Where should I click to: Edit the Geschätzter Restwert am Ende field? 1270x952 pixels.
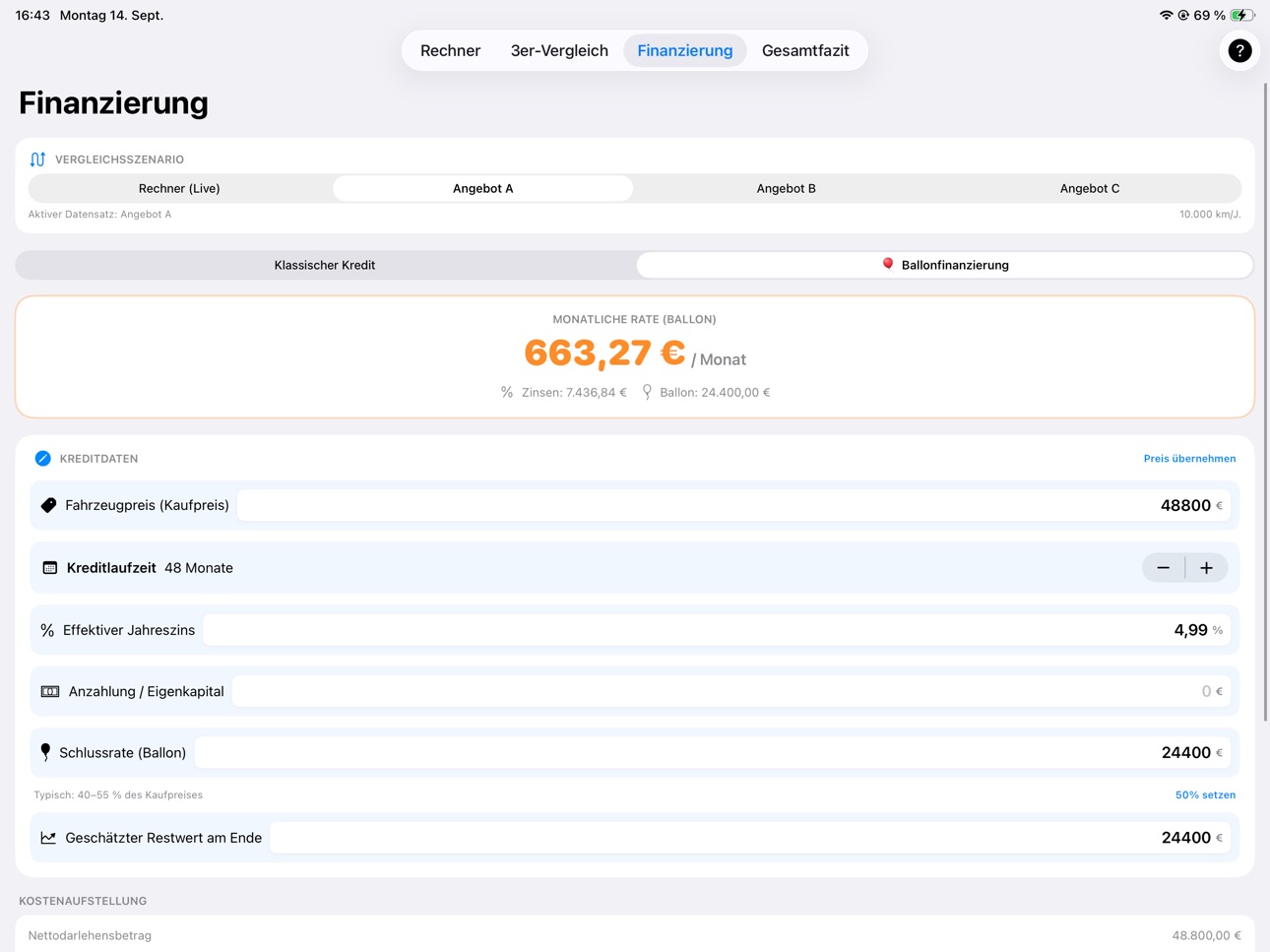(x=750, y=838)
